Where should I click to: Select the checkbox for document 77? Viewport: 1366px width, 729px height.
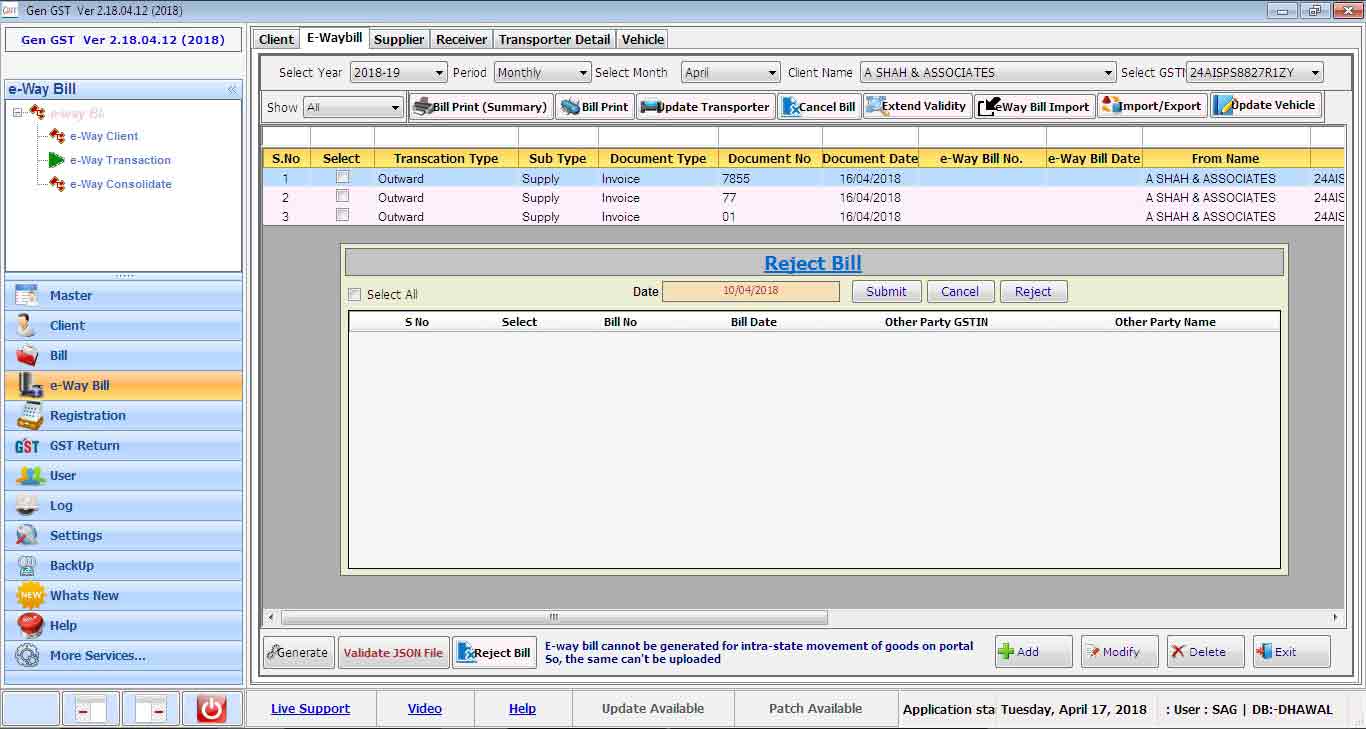[x=342, y=197]
